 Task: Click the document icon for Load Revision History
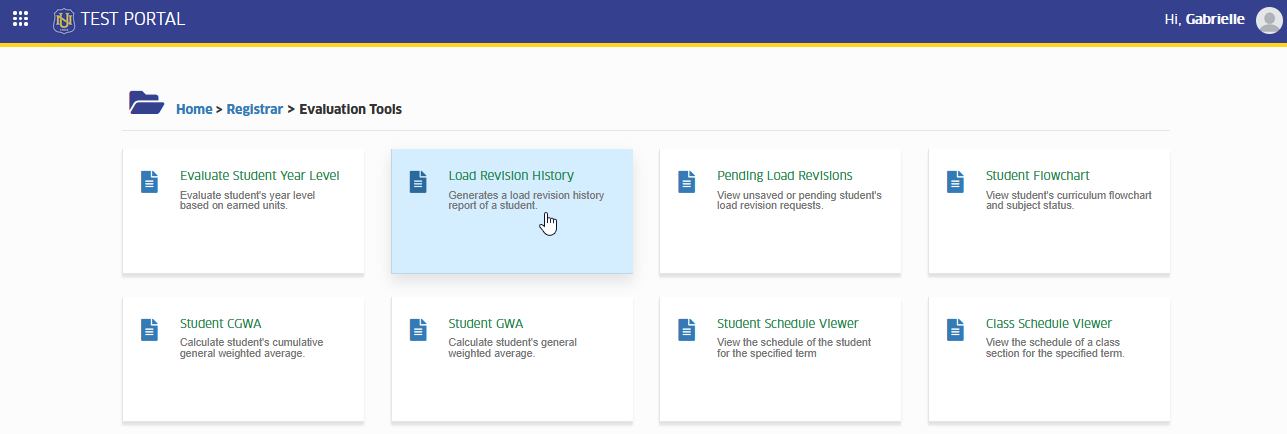pos(418,182)
